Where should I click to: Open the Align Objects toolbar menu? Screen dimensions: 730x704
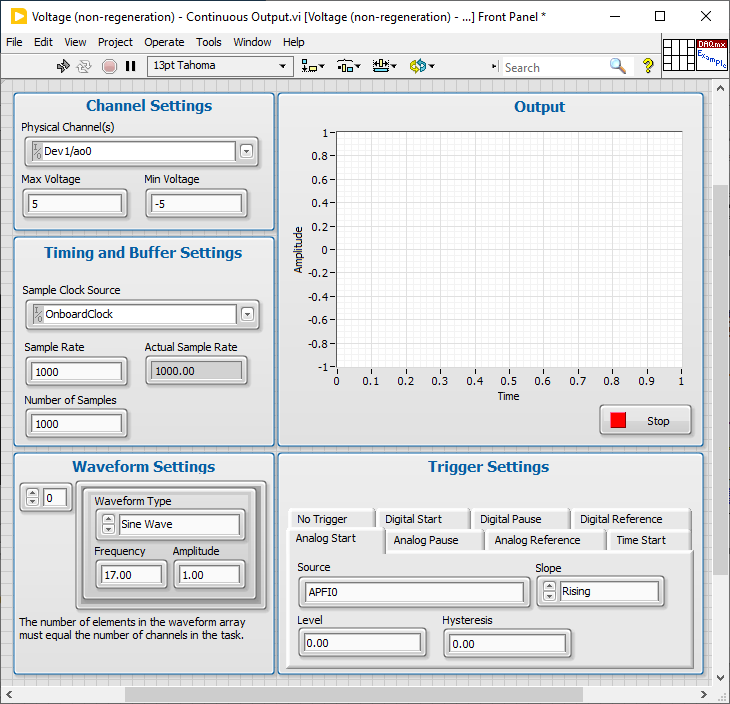(x=312, y=66)
